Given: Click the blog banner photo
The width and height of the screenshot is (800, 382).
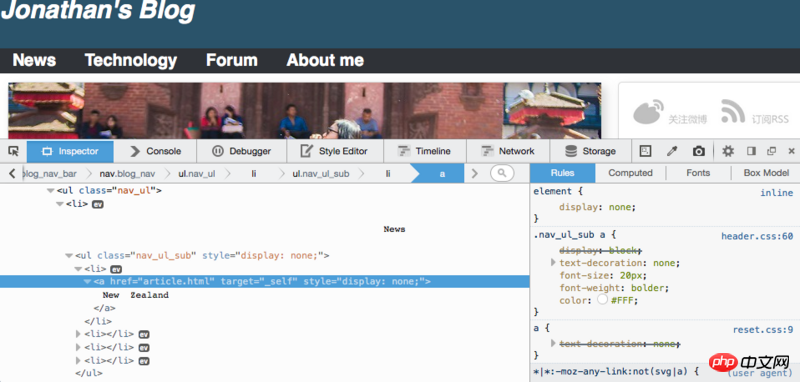Looking at the screenshot, I should pyautogui.click(x=305, y=111).
